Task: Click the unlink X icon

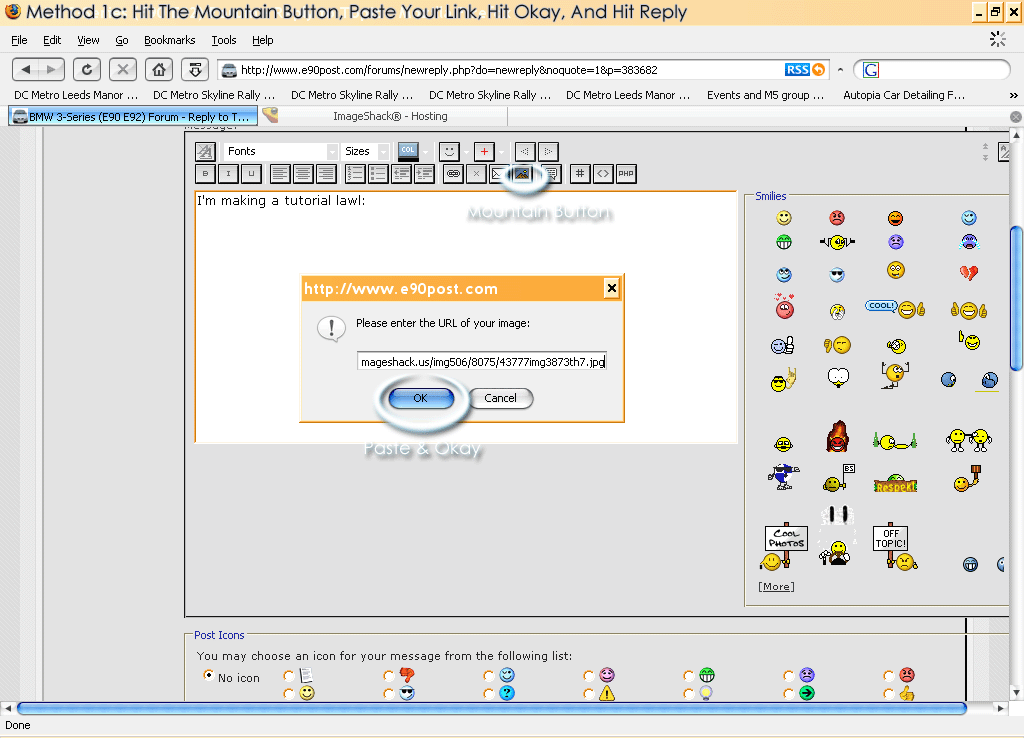Action: [476, 174]
